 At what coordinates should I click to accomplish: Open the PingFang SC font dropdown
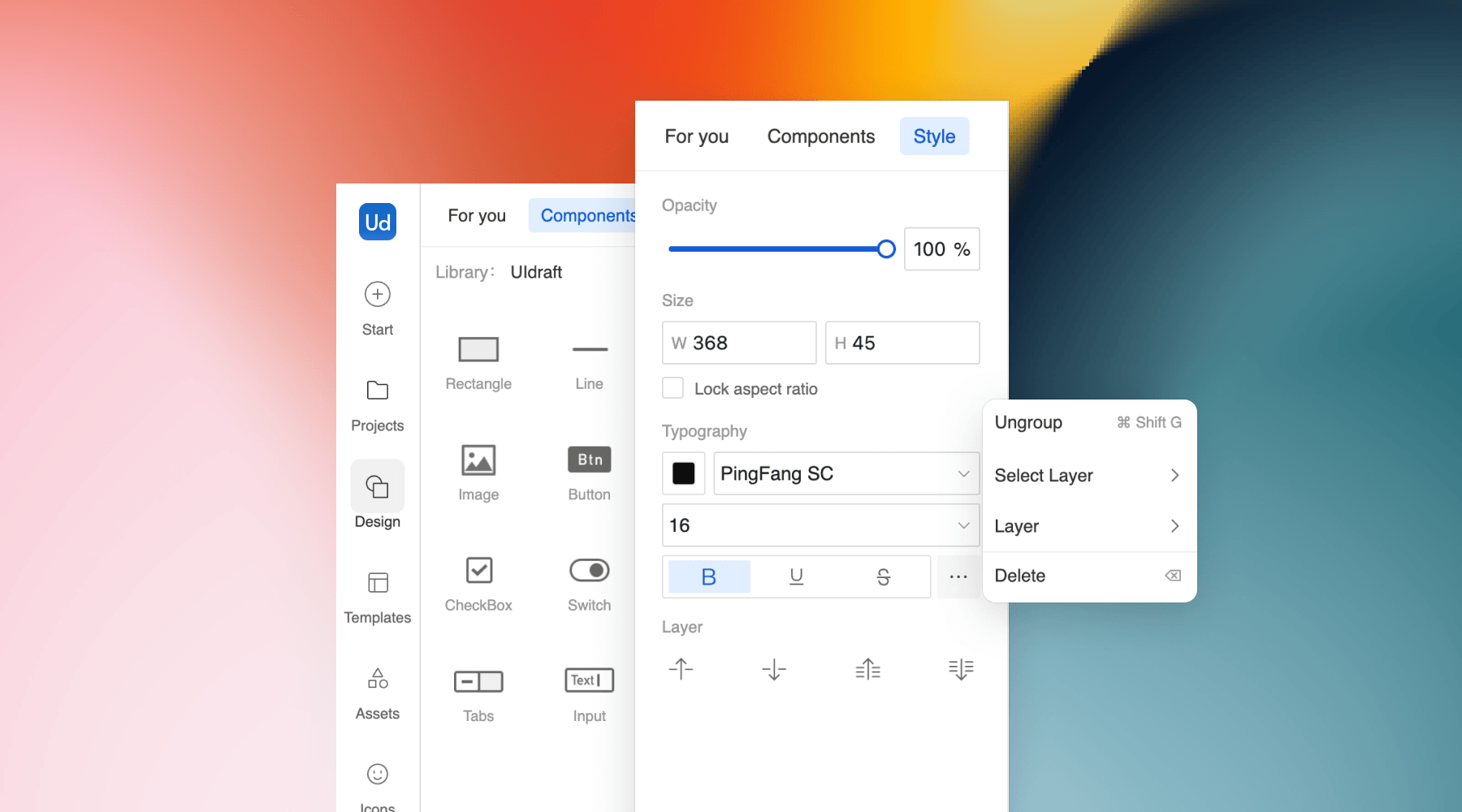(845, 473)
